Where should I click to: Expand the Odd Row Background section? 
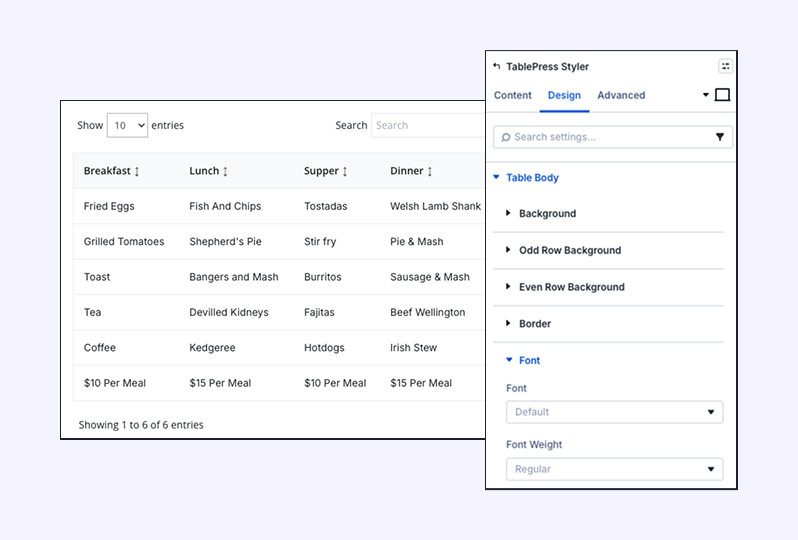pos(569,250)
